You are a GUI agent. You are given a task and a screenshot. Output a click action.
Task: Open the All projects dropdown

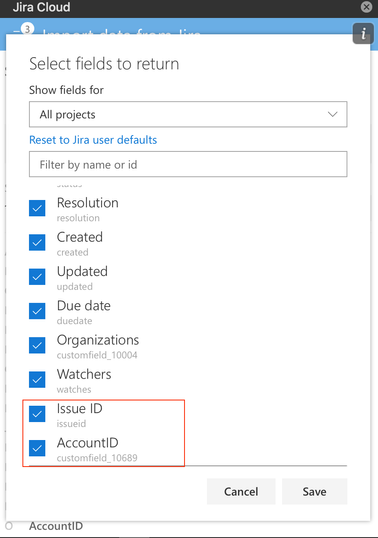pyautogui.click(x=188, y=114)
